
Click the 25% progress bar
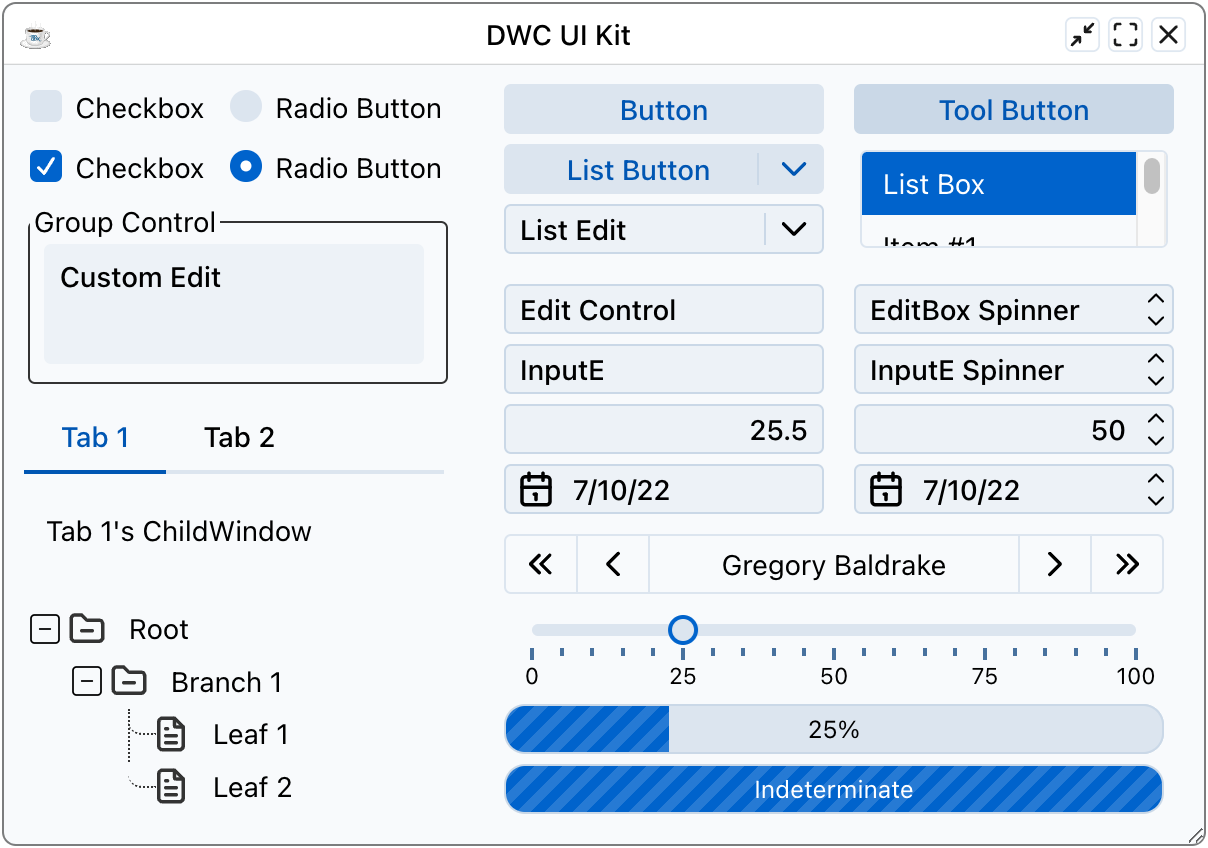pos(834,729)
